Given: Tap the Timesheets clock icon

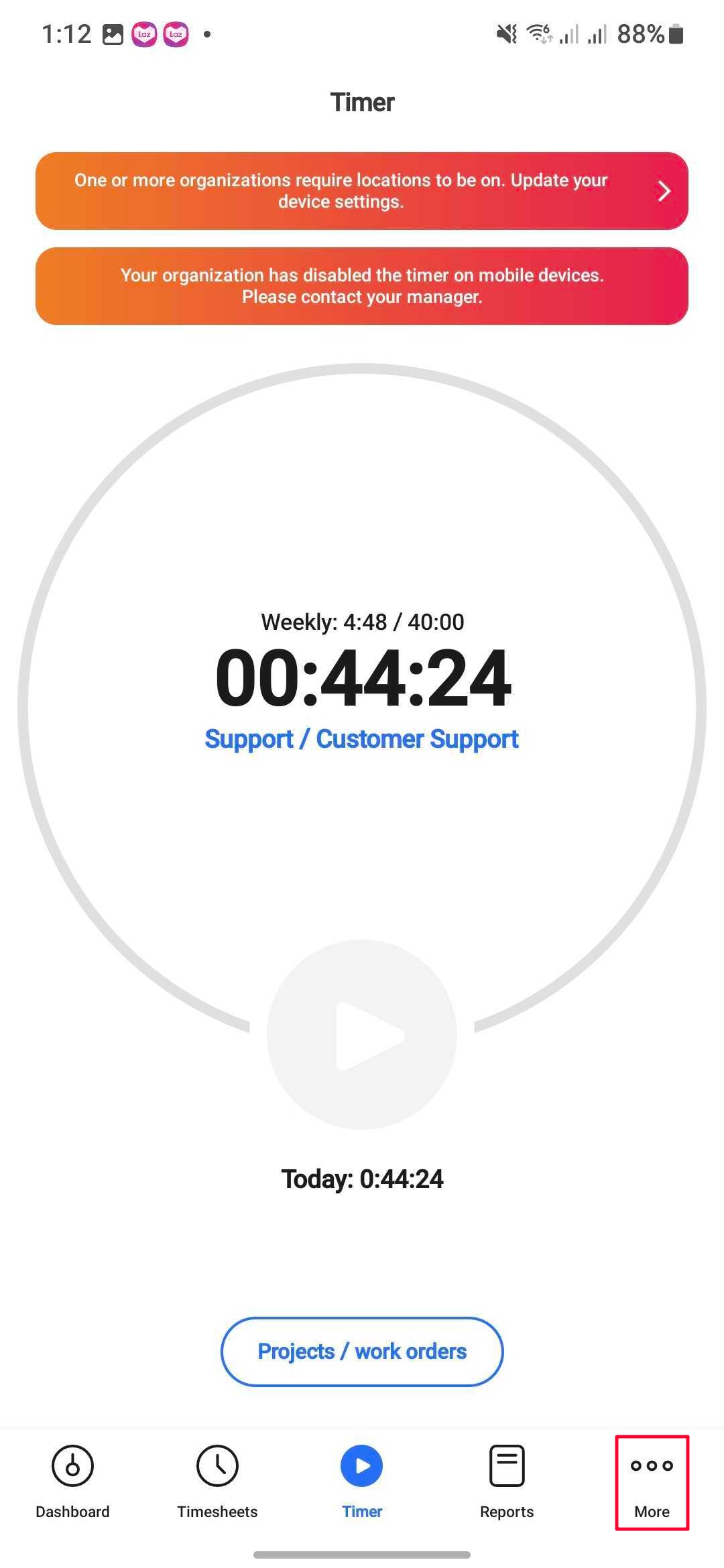Looking at the screenshot, I should pyautogui.click(x=217, y=1465).
